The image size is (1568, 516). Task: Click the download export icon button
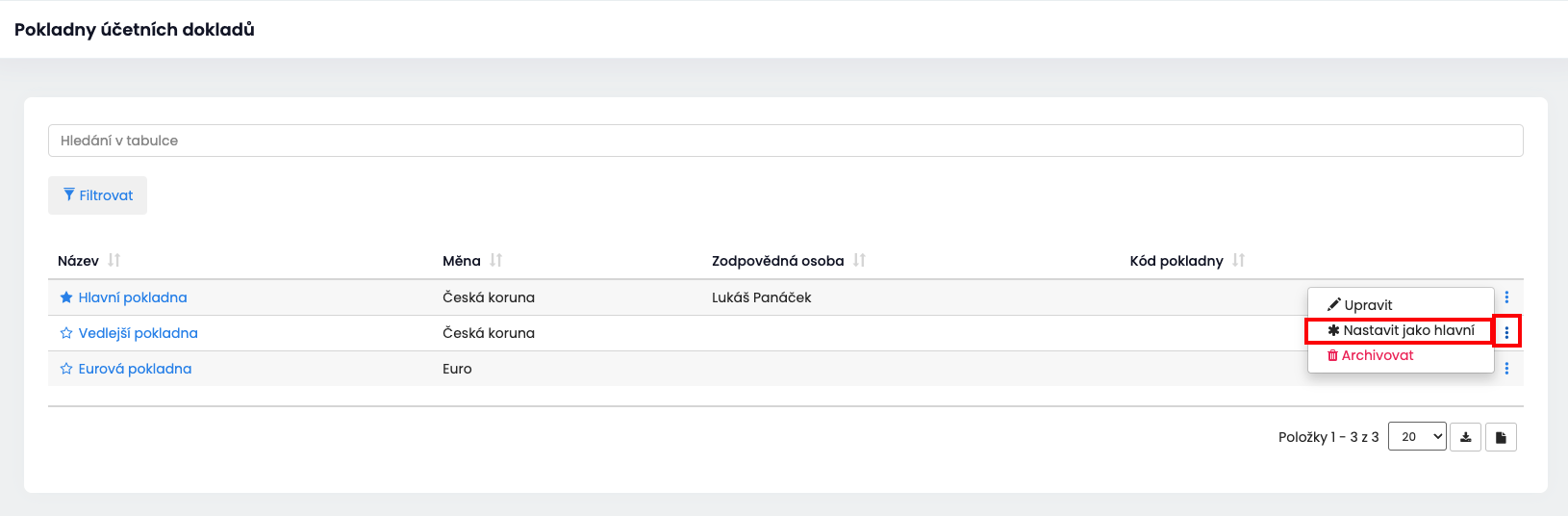coord(1465,437)
